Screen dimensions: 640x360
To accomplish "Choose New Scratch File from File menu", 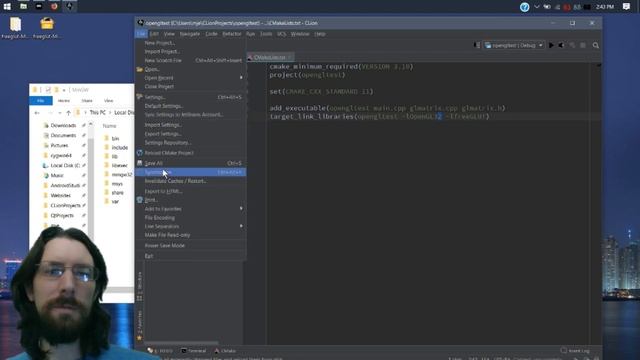I will tap(191, 60).
